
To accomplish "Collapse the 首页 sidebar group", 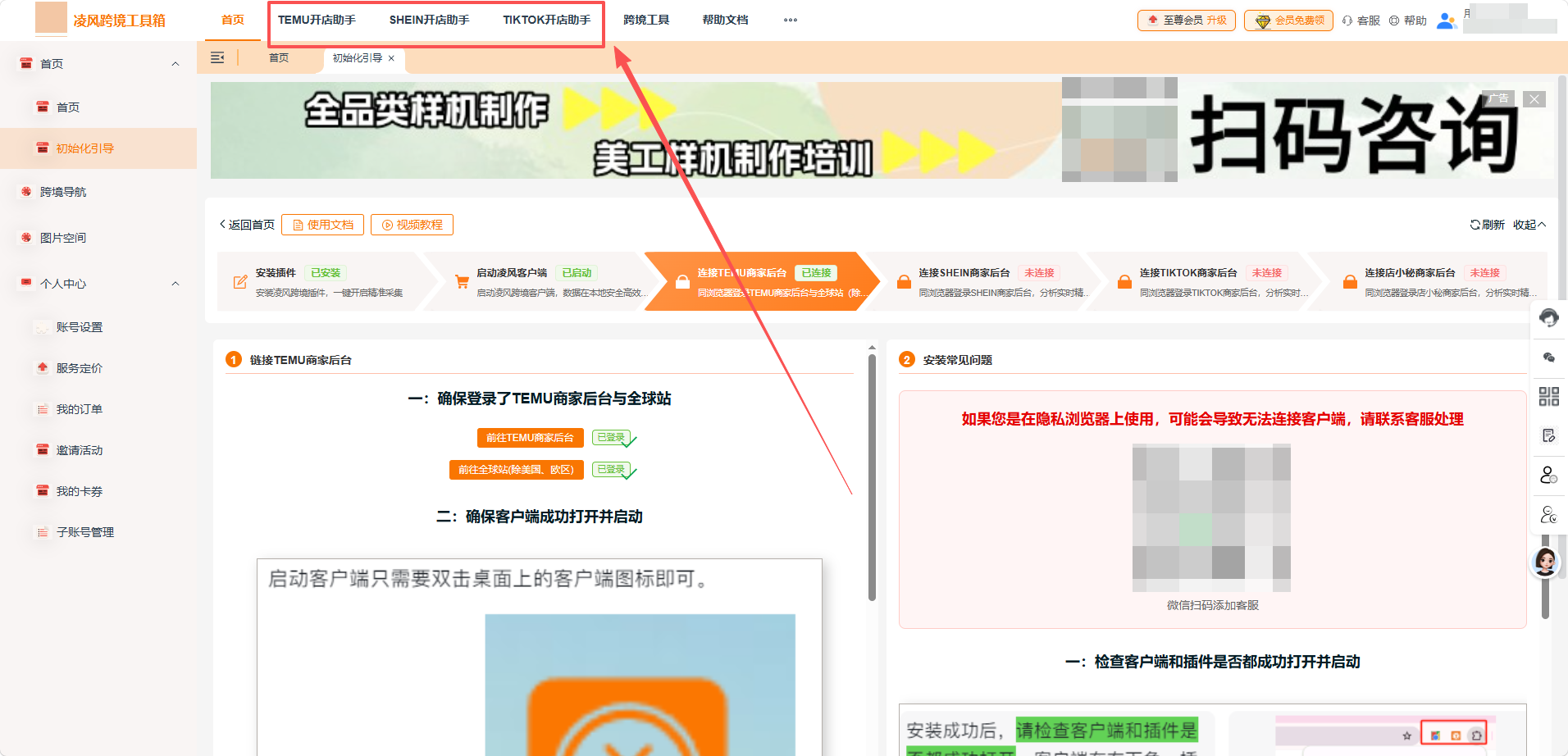I will pos(175,64).
